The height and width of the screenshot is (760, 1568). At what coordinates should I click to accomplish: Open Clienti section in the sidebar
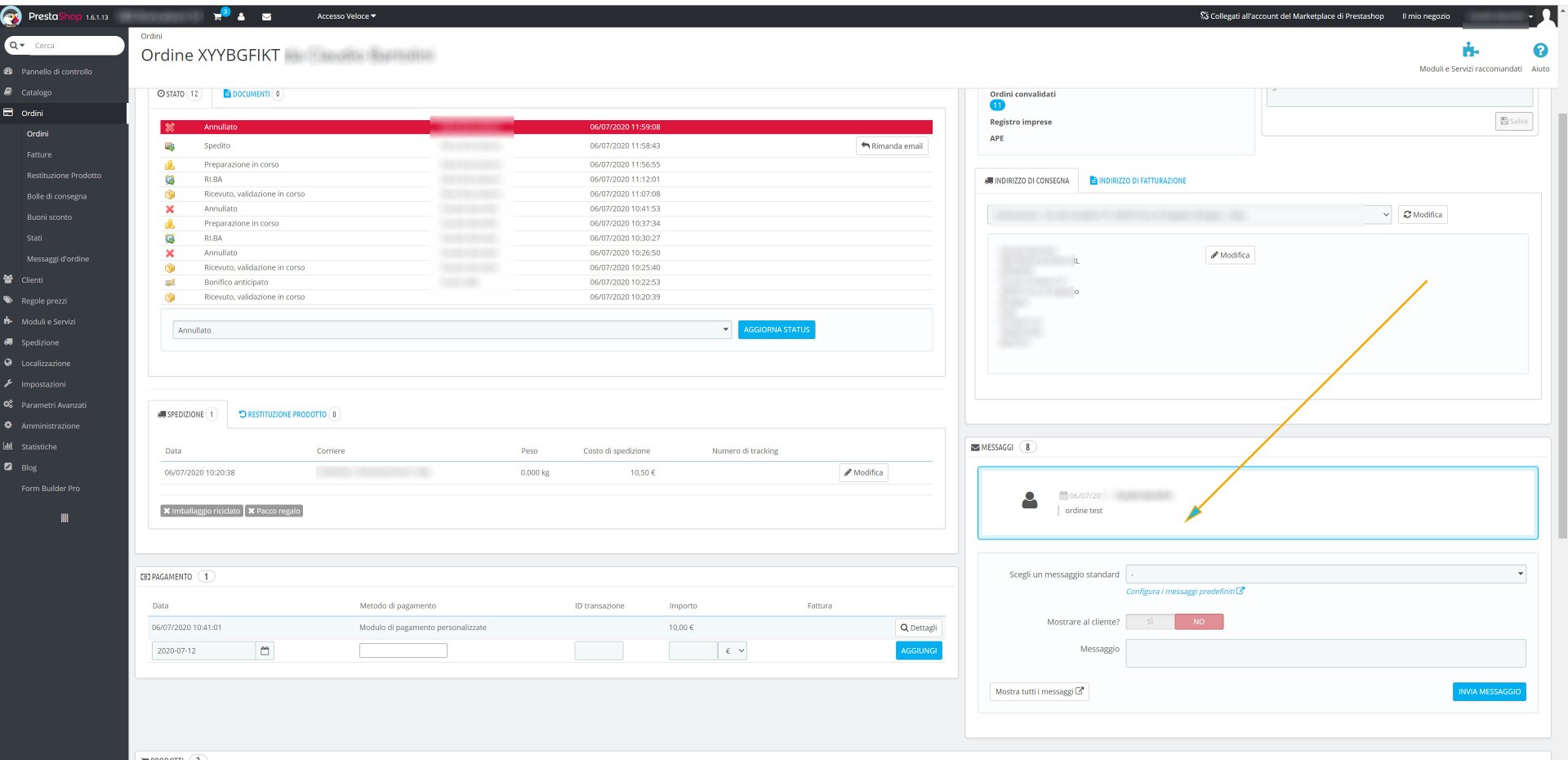click(32, 279)
